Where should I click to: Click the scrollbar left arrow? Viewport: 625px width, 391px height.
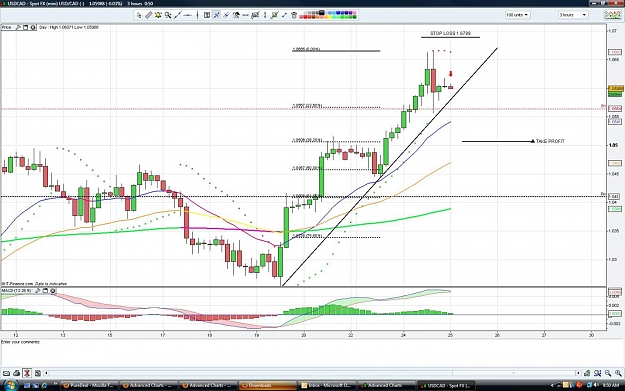(x=46, y=373)
